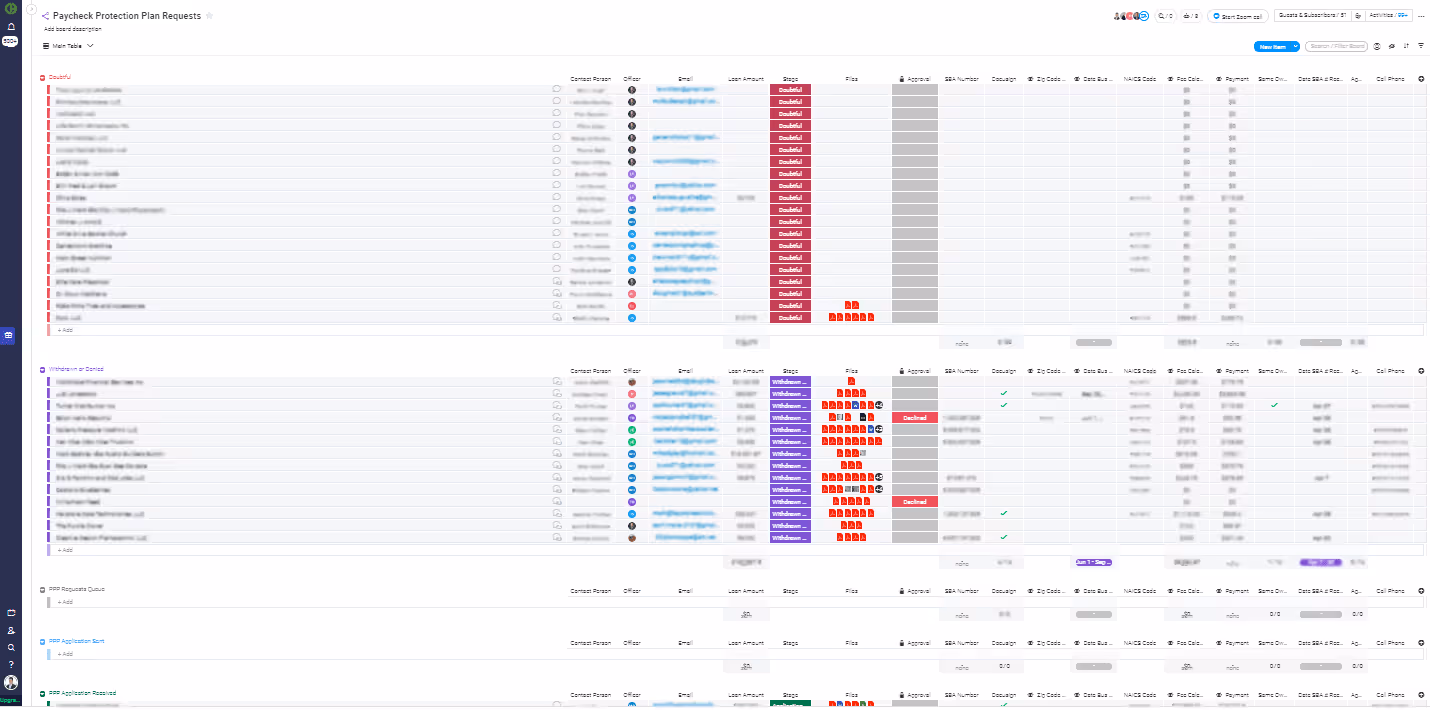Image resolution: width=1430 pixels, height=710 pixels.
Task: Click the sort icon in board toolbar
Action: tap(1407, 46)
